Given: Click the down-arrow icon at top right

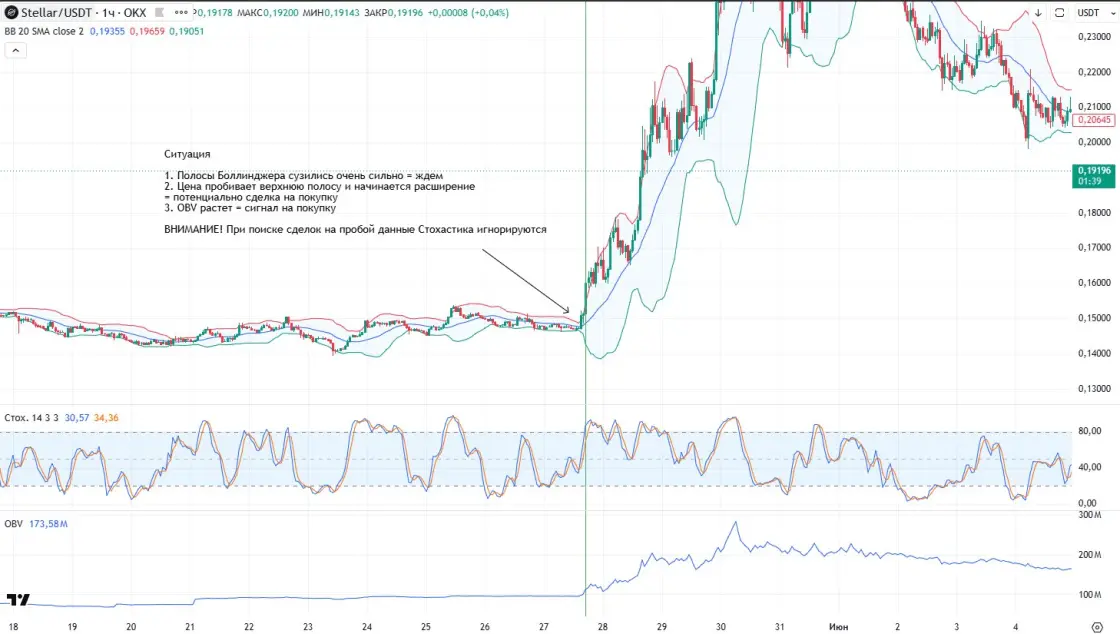Looking at the screenshot, I should coord(1038,13).
